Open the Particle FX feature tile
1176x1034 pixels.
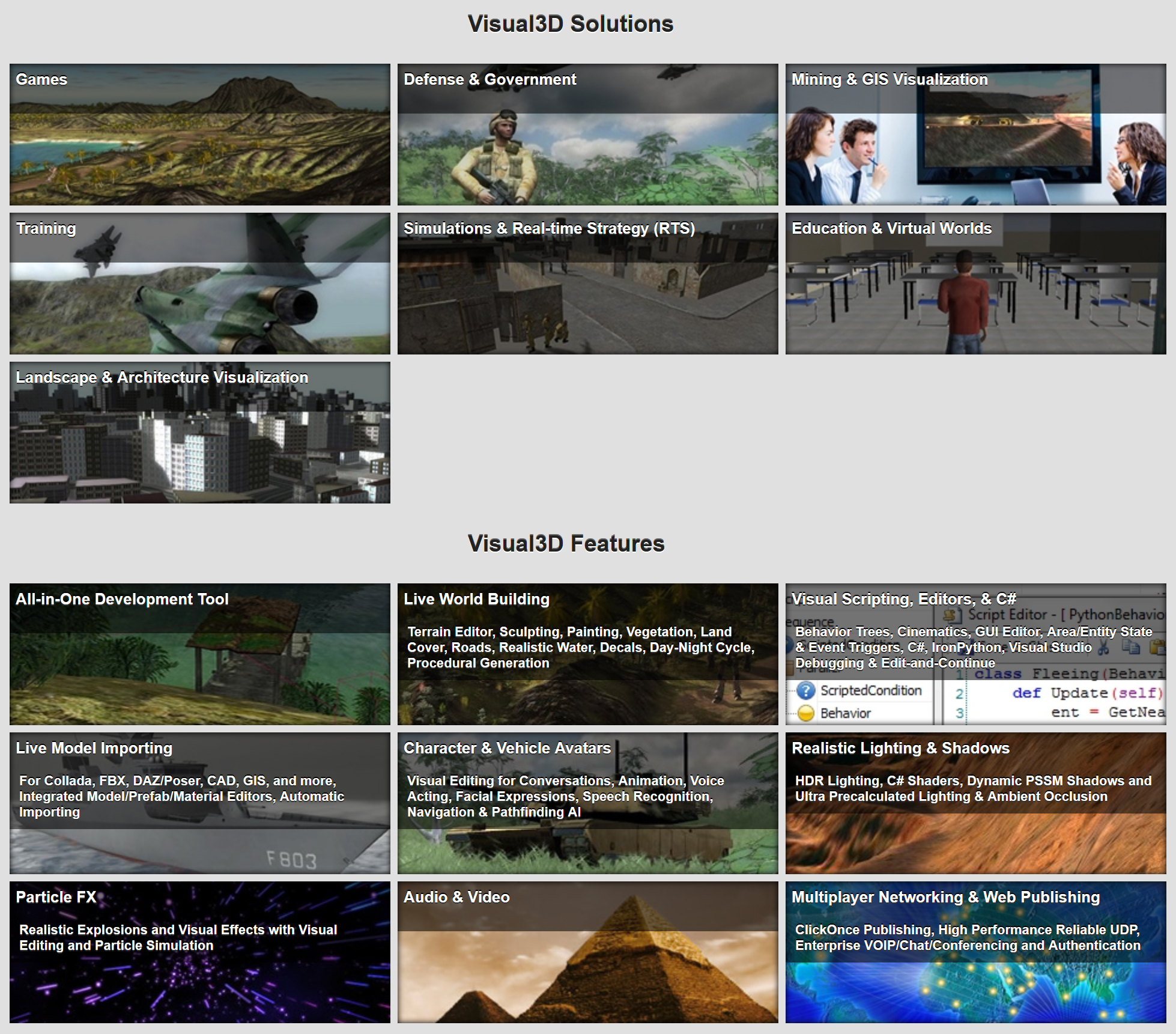pos(199,952)
